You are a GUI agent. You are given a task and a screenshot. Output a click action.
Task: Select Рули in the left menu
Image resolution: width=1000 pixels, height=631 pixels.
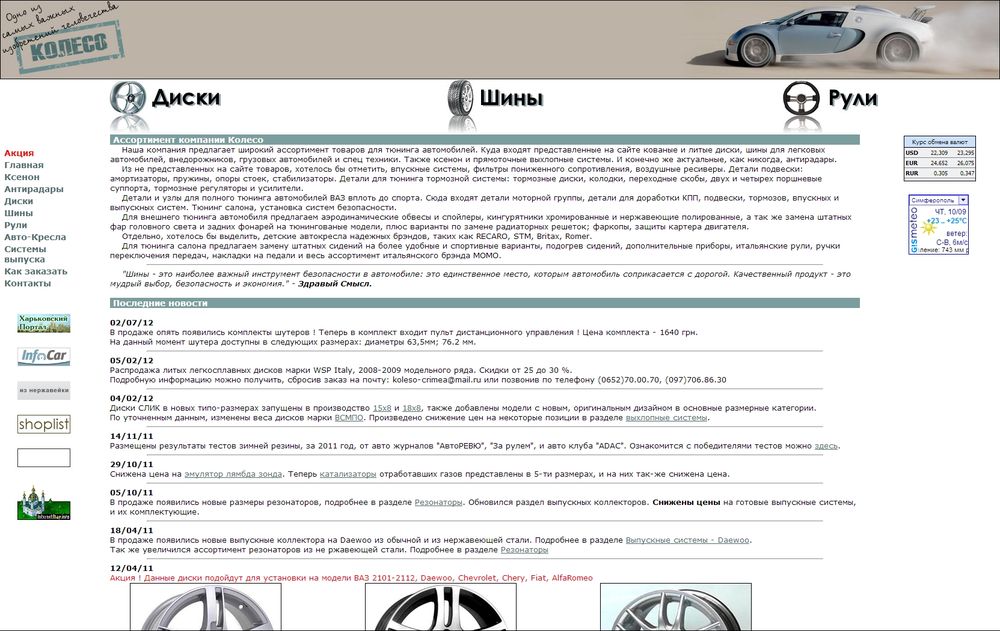pyautogui.click(x=16, y=225)
